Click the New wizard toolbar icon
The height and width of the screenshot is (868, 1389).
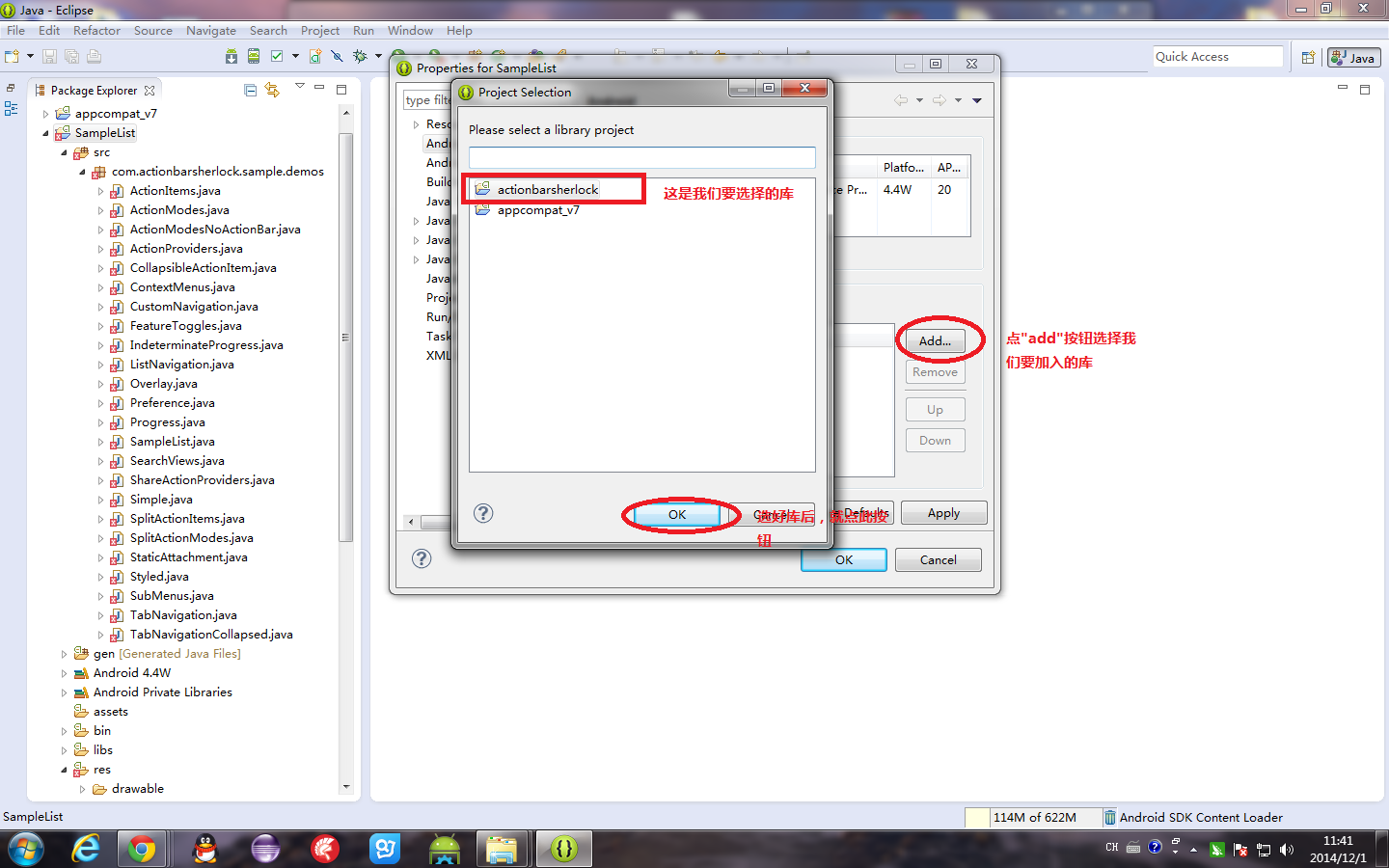[x=12, y=57]
